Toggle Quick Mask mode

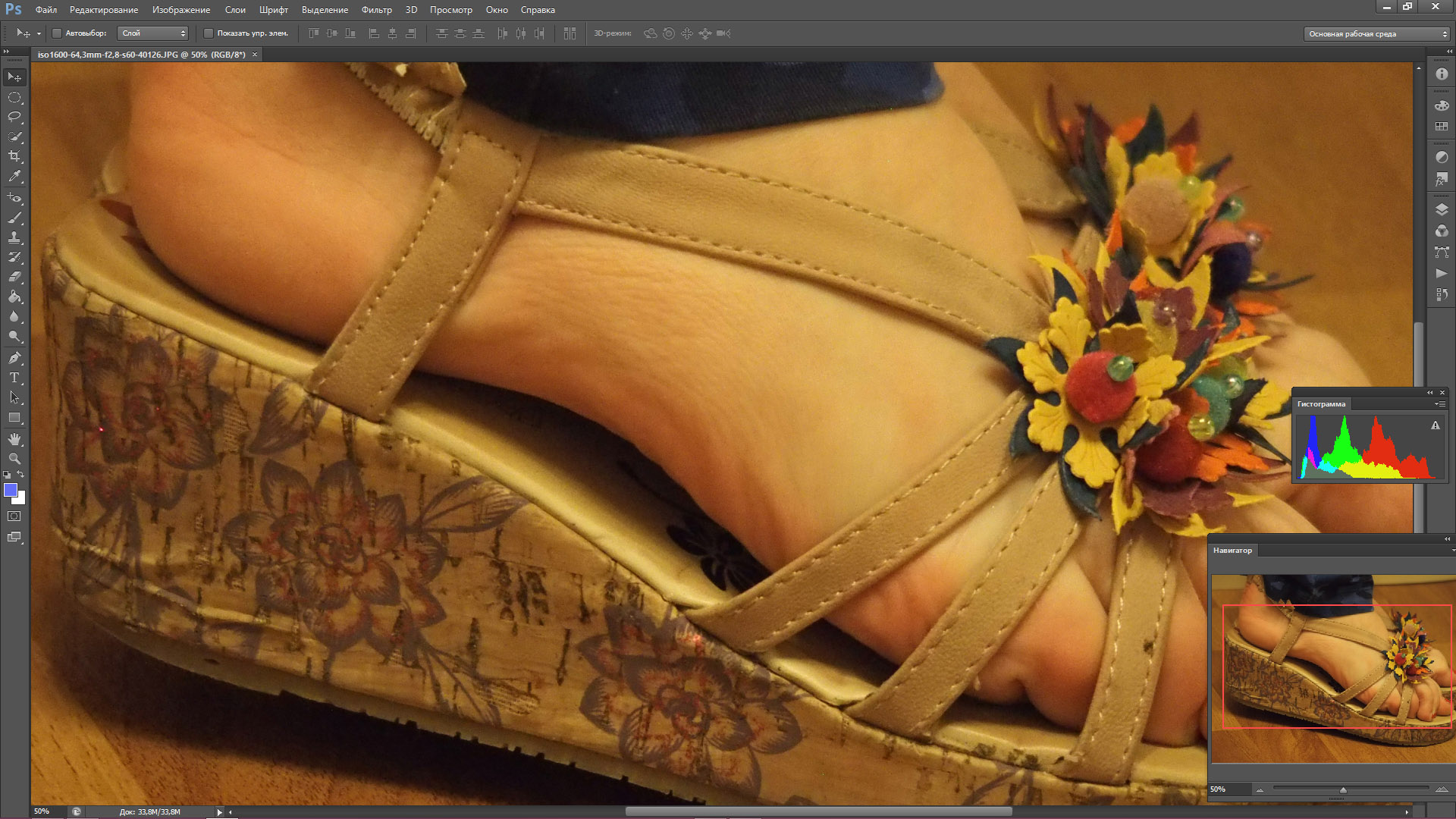(x=14, y=516)
